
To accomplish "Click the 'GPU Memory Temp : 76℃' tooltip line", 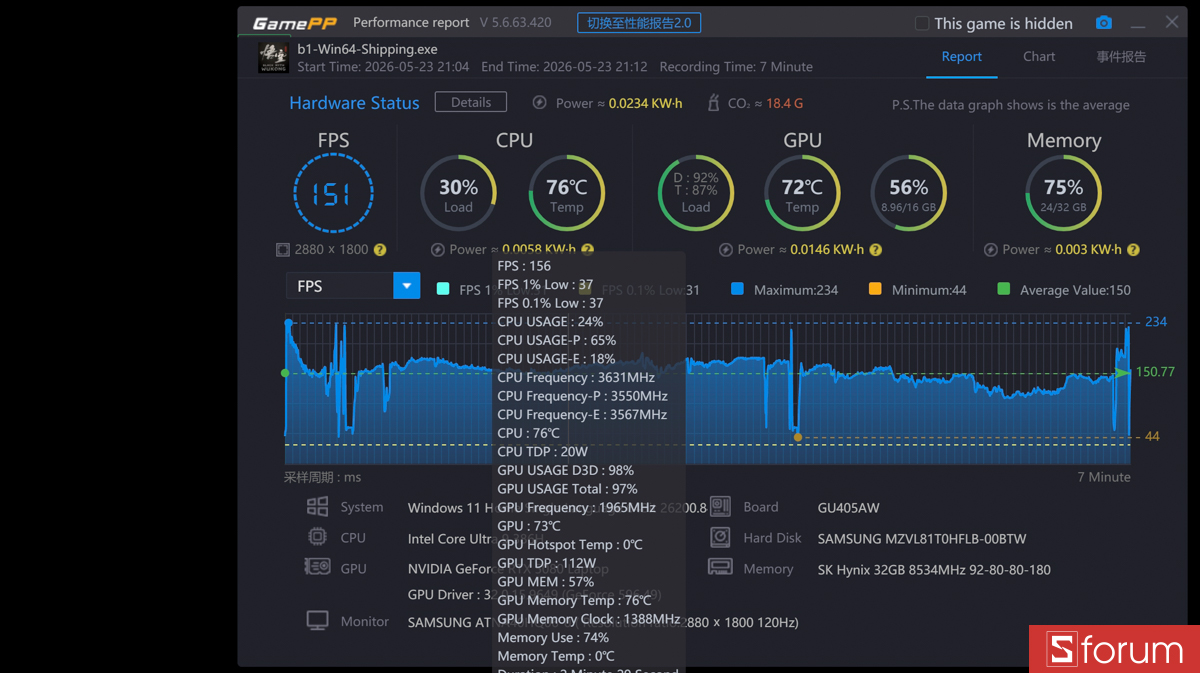I will coord(575,600).
